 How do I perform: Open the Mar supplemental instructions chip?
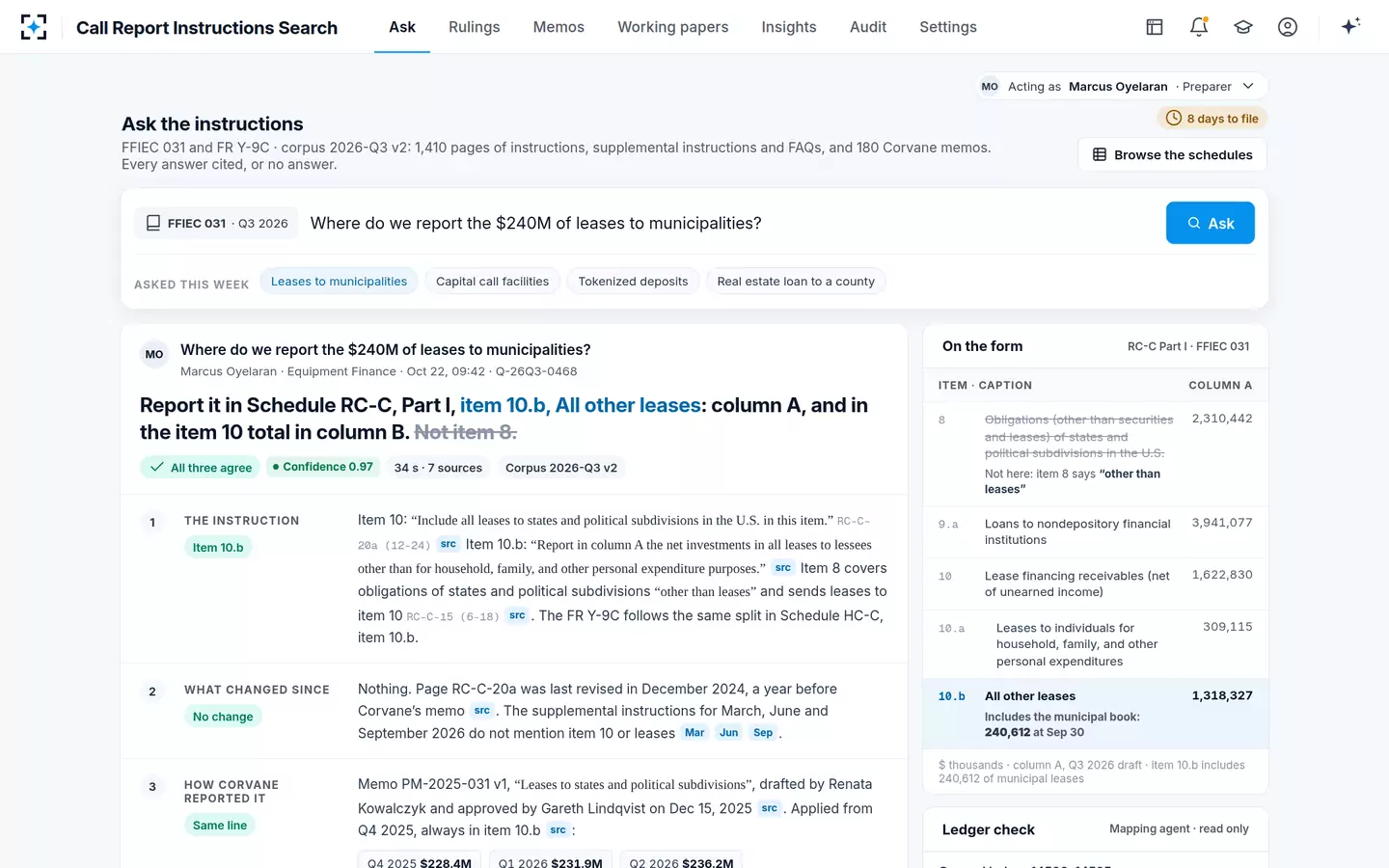694,733
